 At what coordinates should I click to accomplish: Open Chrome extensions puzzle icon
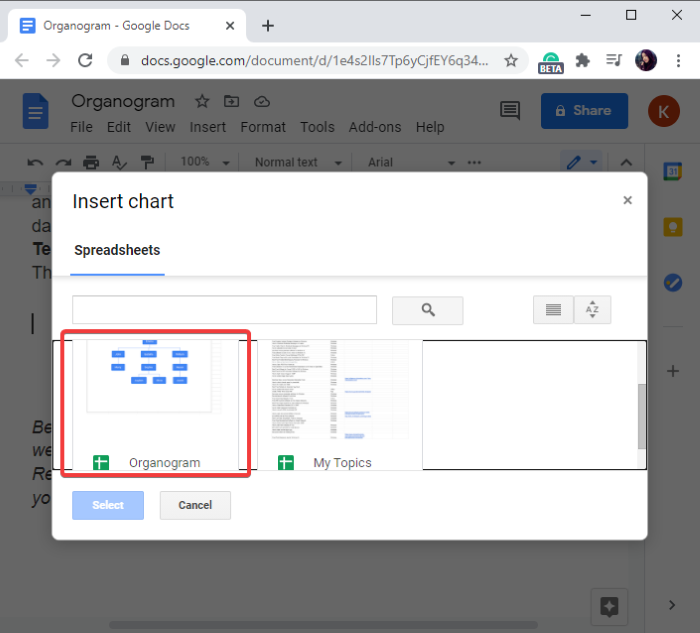pos(582,60)
